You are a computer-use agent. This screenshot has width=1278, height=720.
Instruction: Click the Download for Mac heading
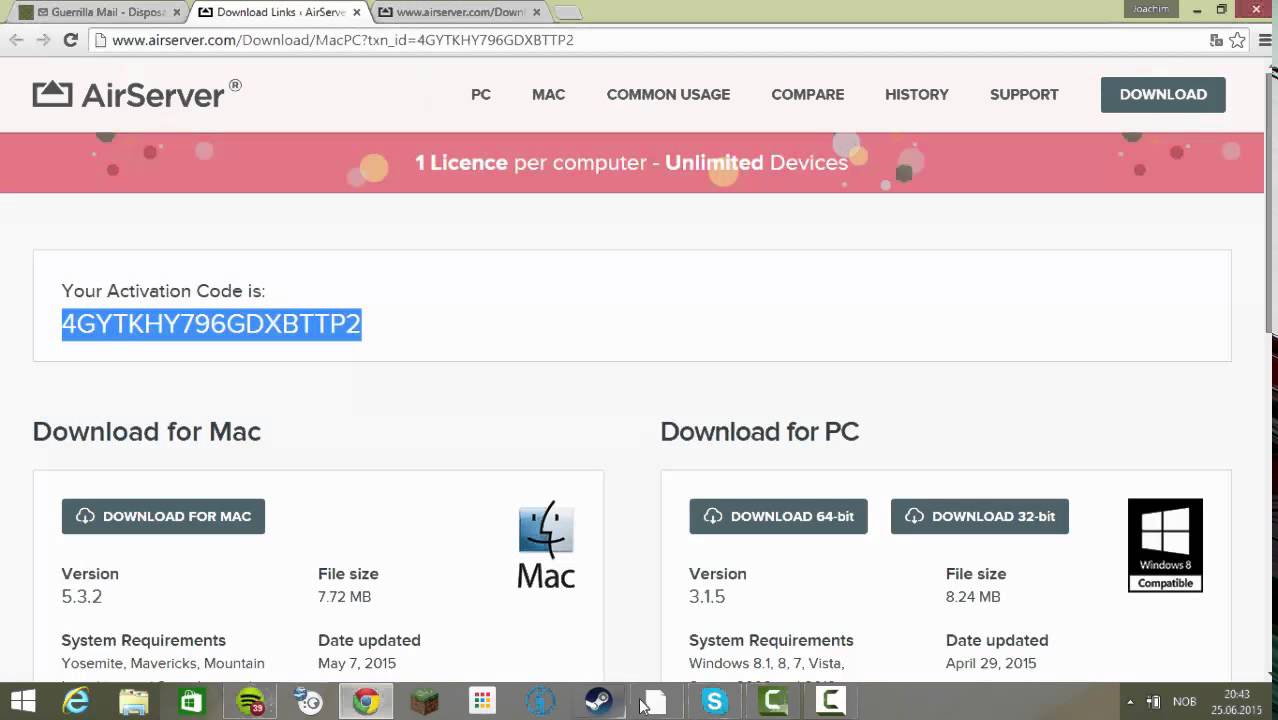[147, 431]
